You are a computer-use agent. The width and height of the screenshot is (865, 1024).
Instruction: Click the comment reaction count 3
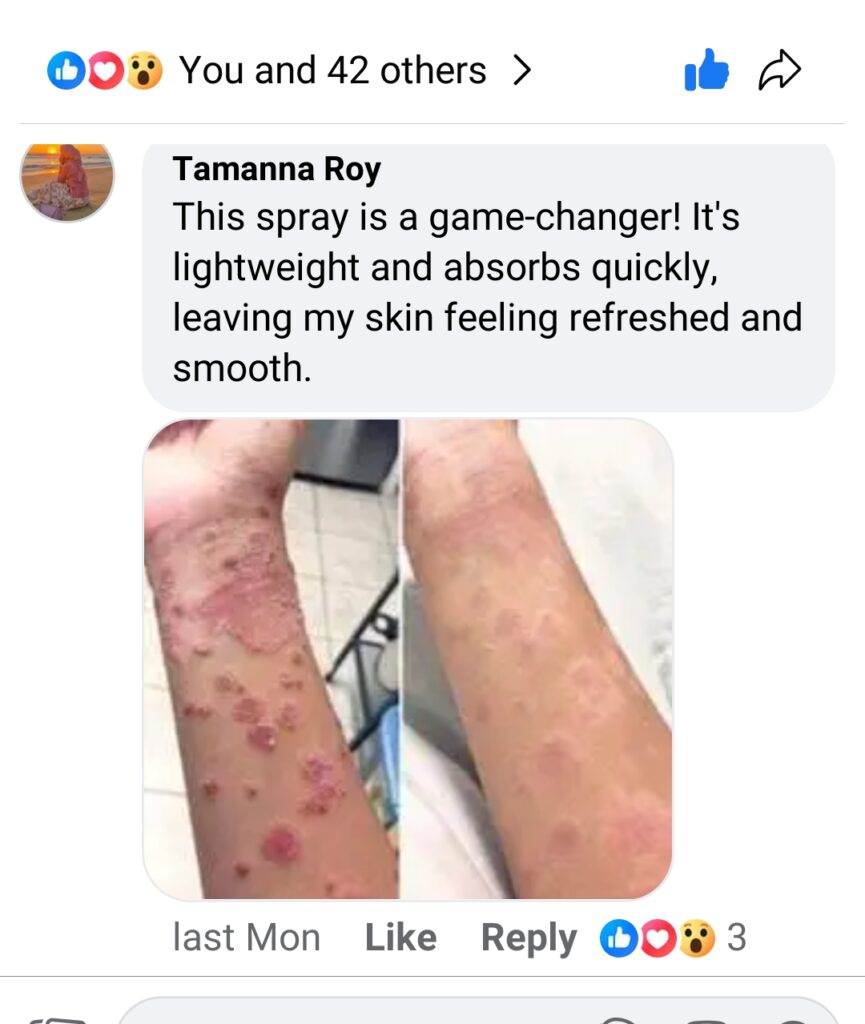pyautogui.click(x=736, y=938)
